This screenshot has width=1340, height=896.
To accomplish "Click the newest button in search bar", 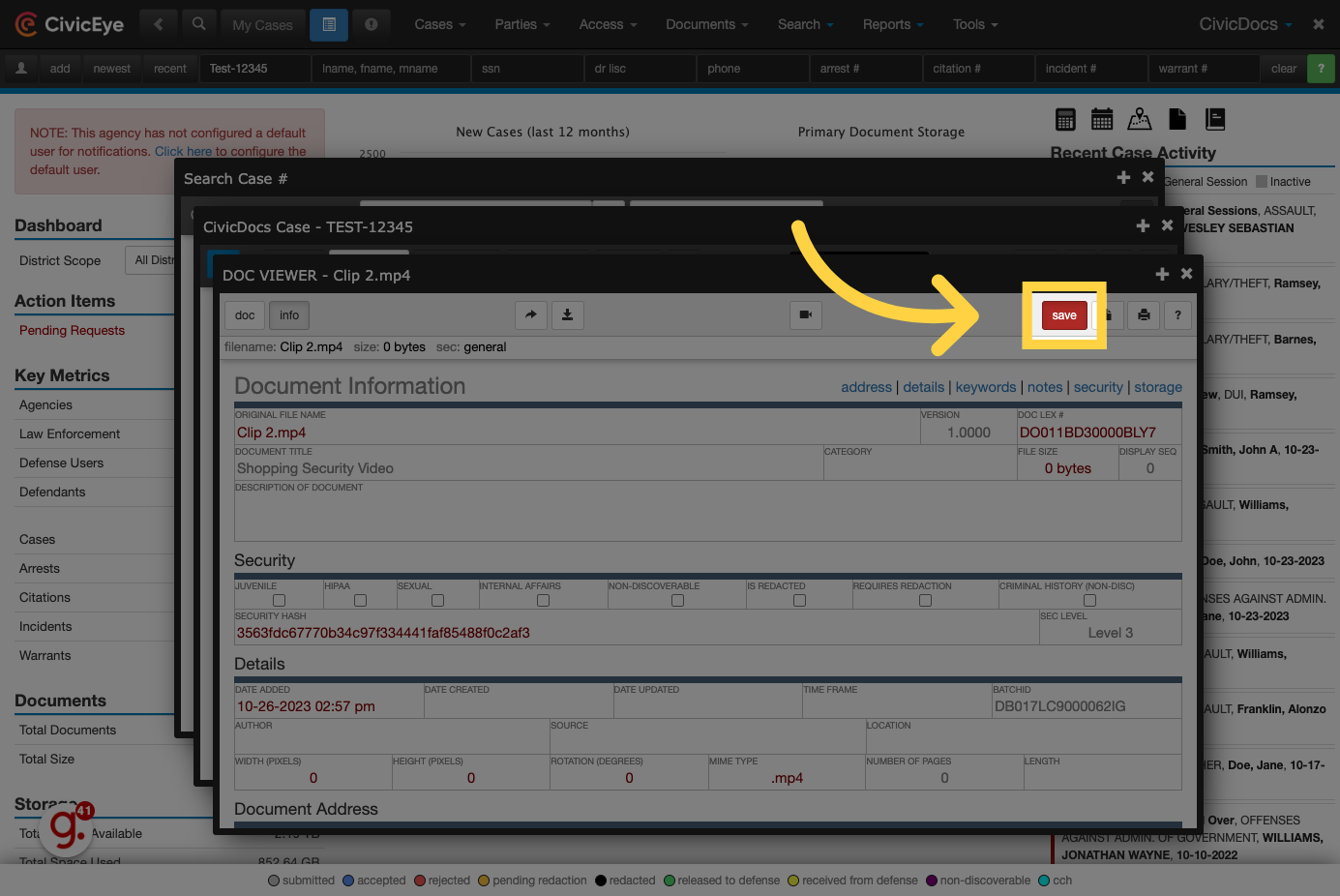I will 112,69.
